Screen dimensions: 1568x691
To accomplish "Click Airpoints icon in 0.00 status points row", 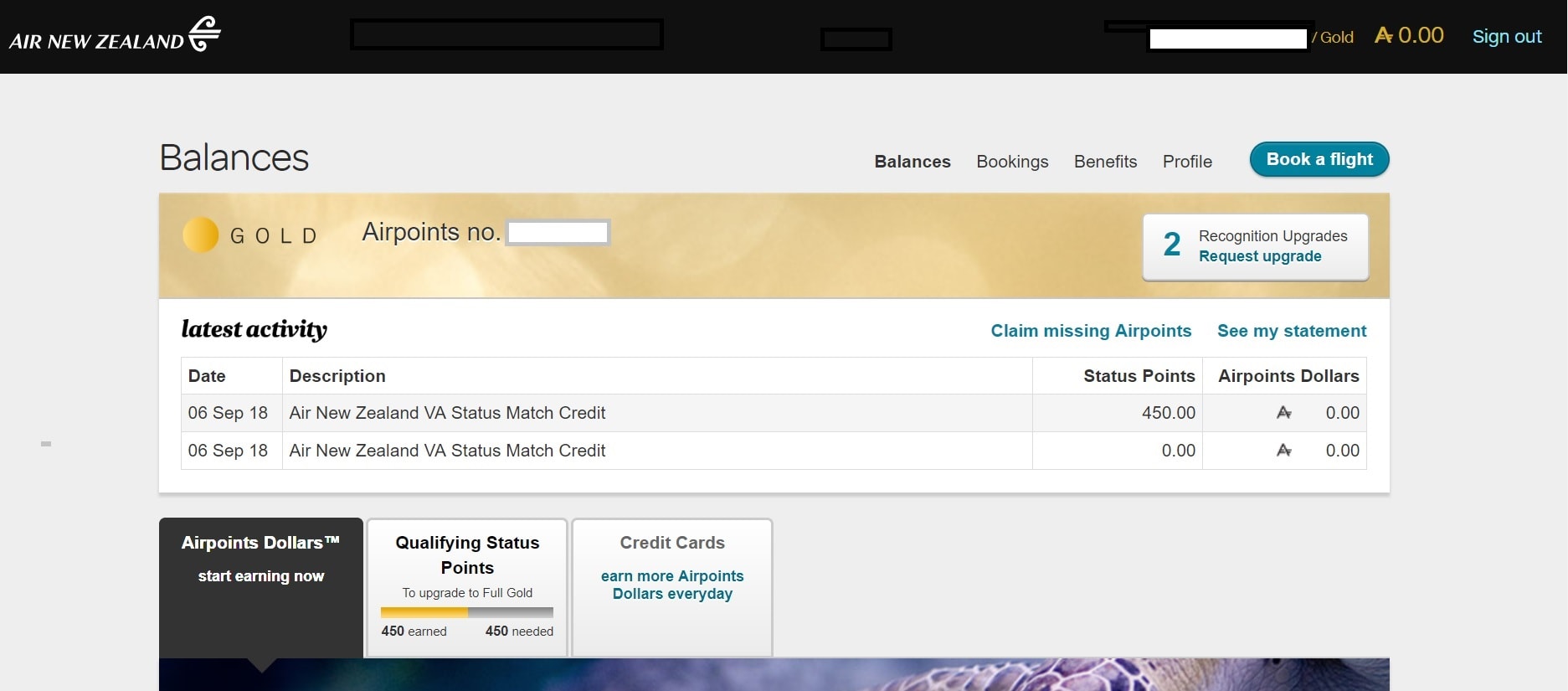I will pyautogui.click(x=1284, y=451).
